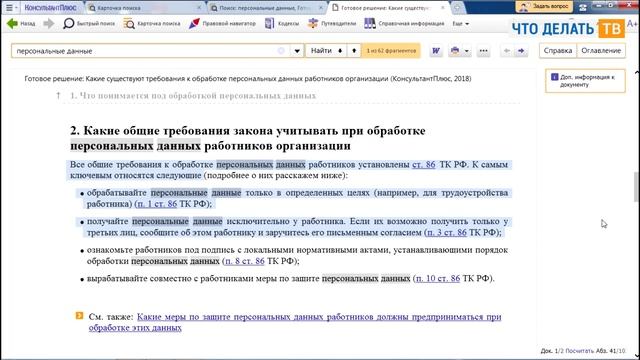640x360 pixels.
Task: Expand the search history dropdown arrow
Action: coord(297,51)
